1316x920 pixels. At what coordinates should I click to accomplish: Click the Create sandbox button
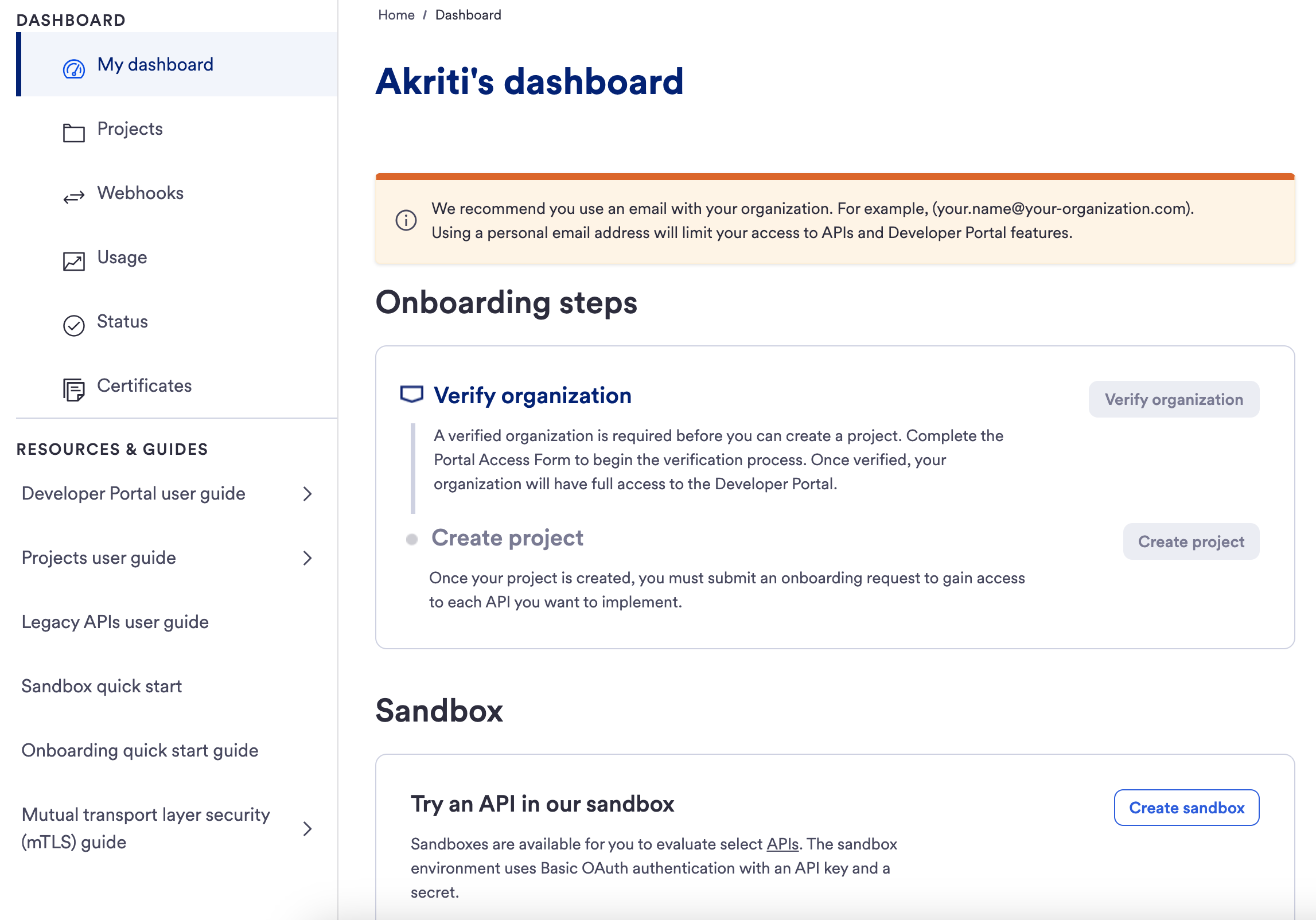point(1186,808)
